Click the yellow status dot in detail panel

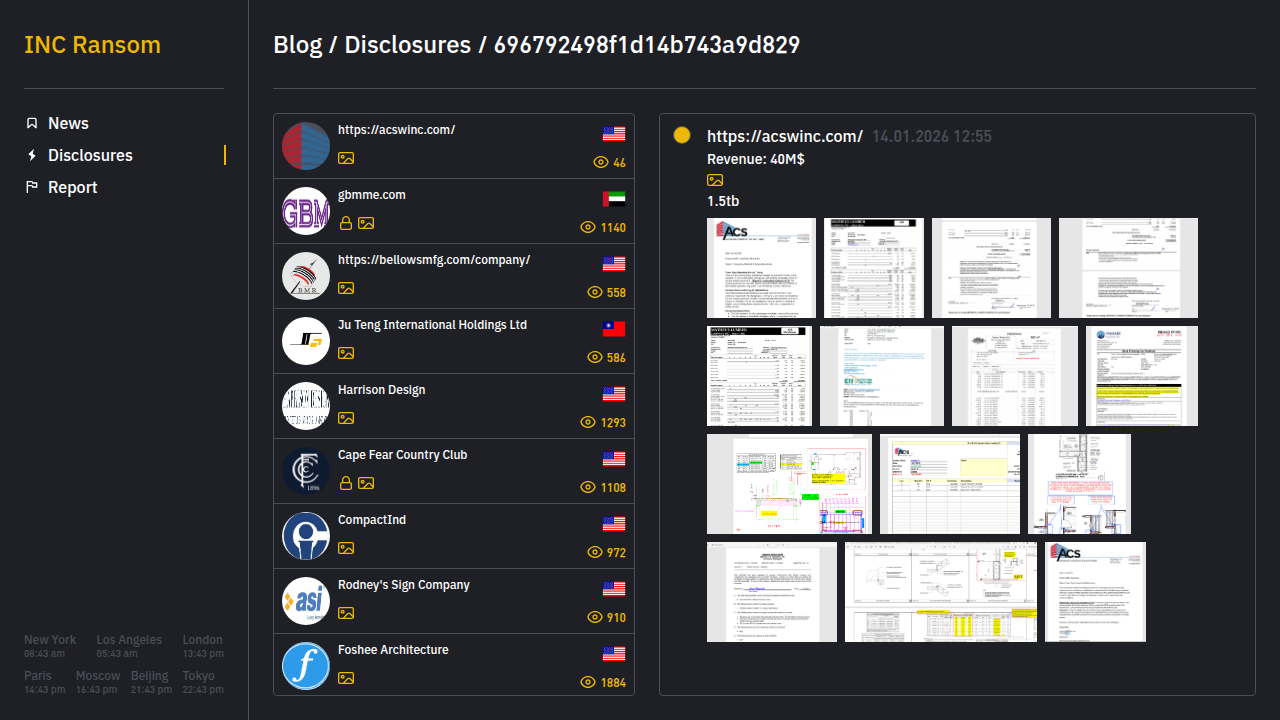682,135
